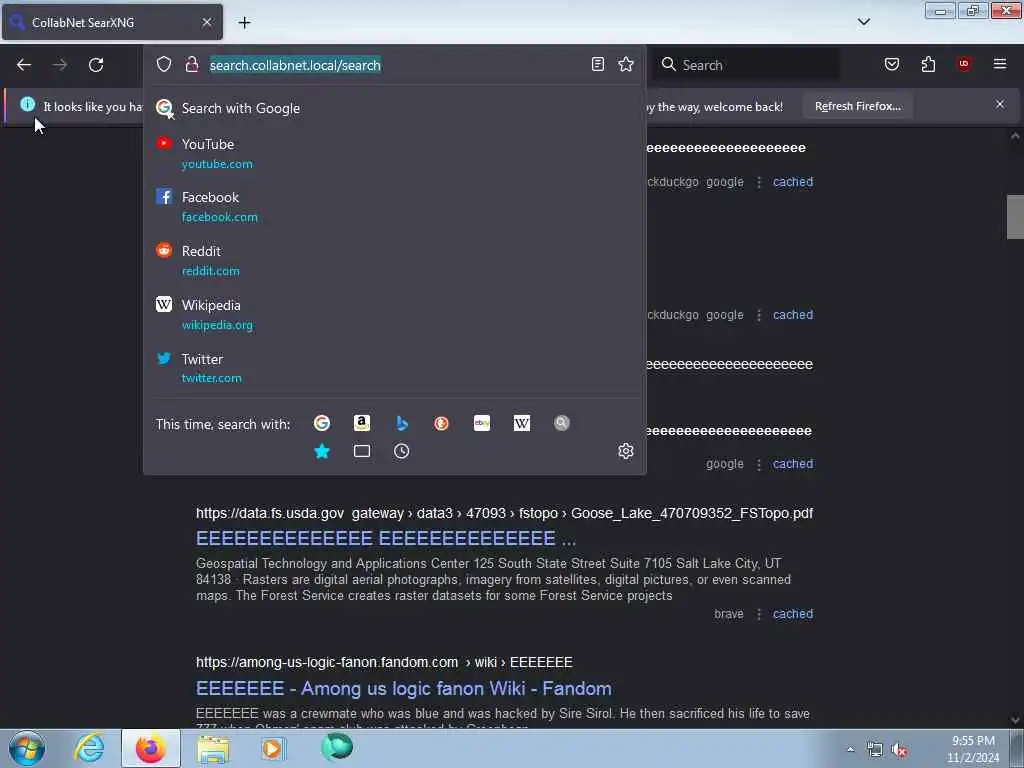Click the browser Back arrow
Screen dimensions: 1024x768
(x=24, y=65)
